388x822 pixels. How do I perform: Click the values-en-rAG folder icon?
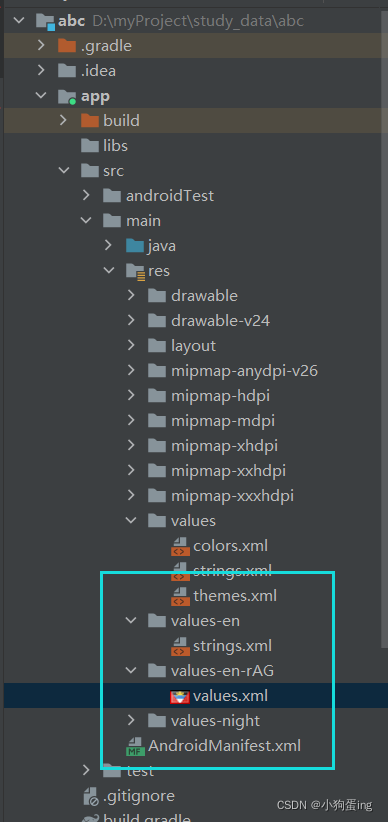(x=157, y=670)
